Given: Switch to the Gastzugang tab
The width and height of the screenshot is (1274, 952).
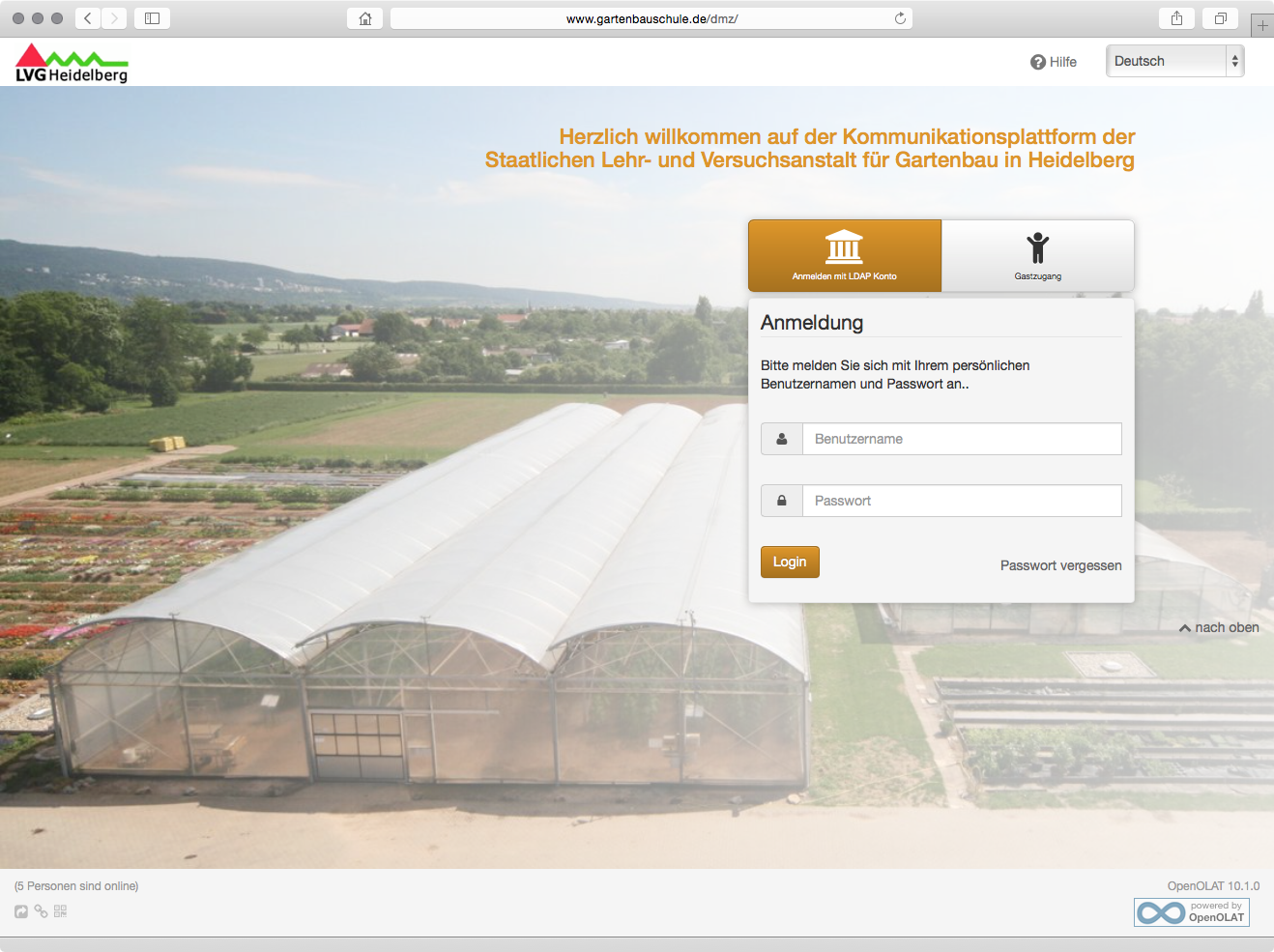Looking at the screenshot, I should (x=1038, y=255).
